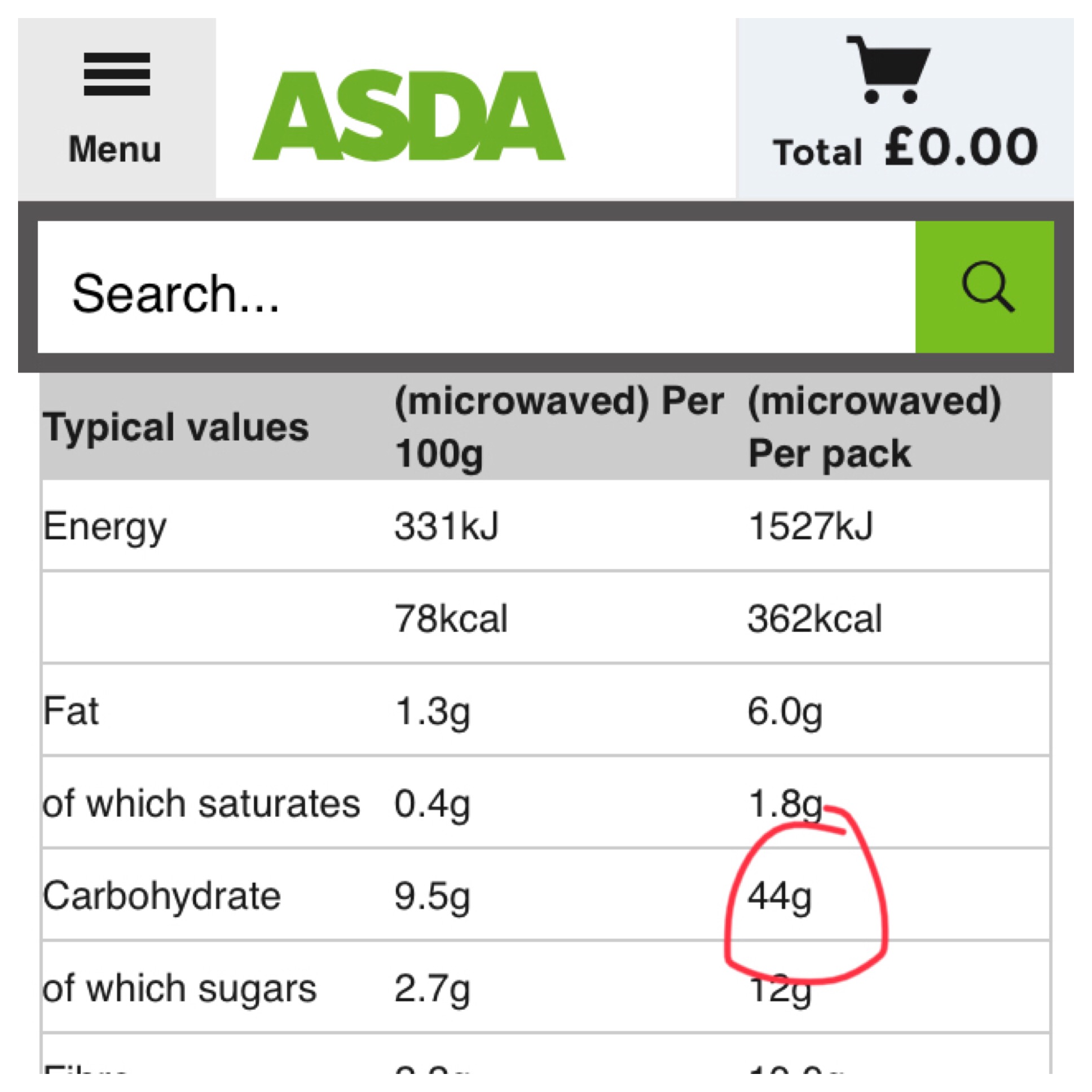This screenshot has width=1092, height=1092.
Task: Click the green magnifier search button
Action: click(985, 287)
